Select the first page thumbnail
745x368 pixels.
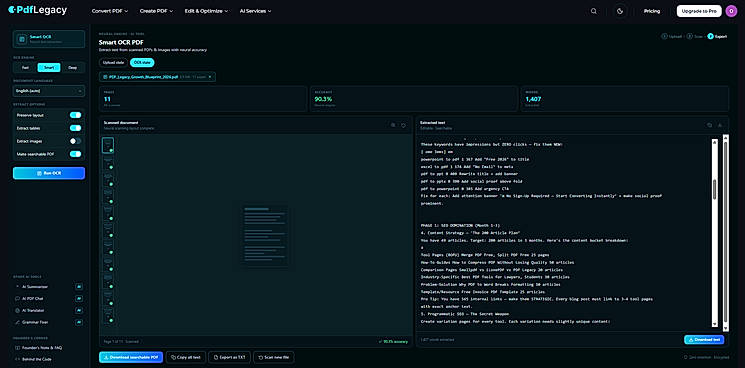pyautogui.click(x=108, y=145)
